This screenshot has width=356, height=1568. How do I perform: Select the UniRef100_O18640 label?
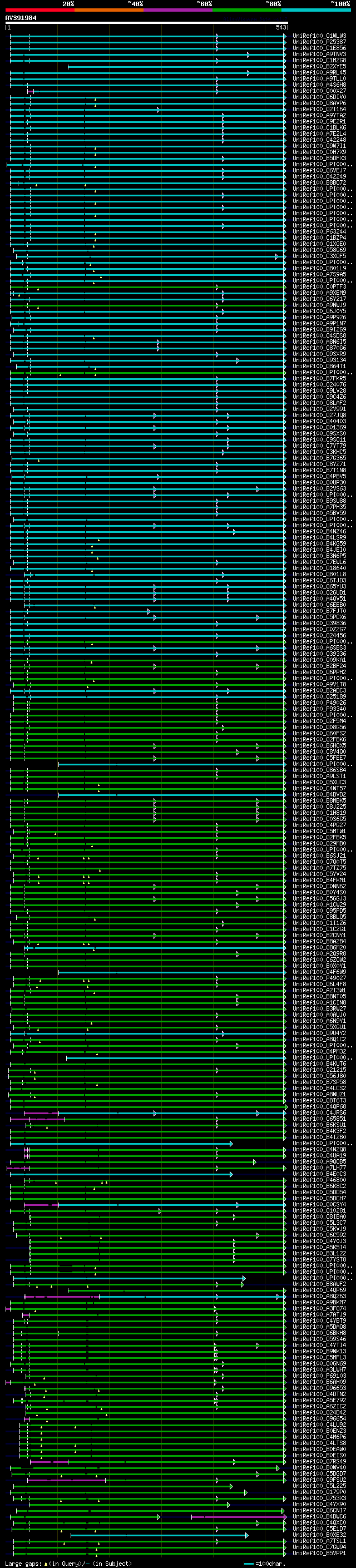point(319,568)
